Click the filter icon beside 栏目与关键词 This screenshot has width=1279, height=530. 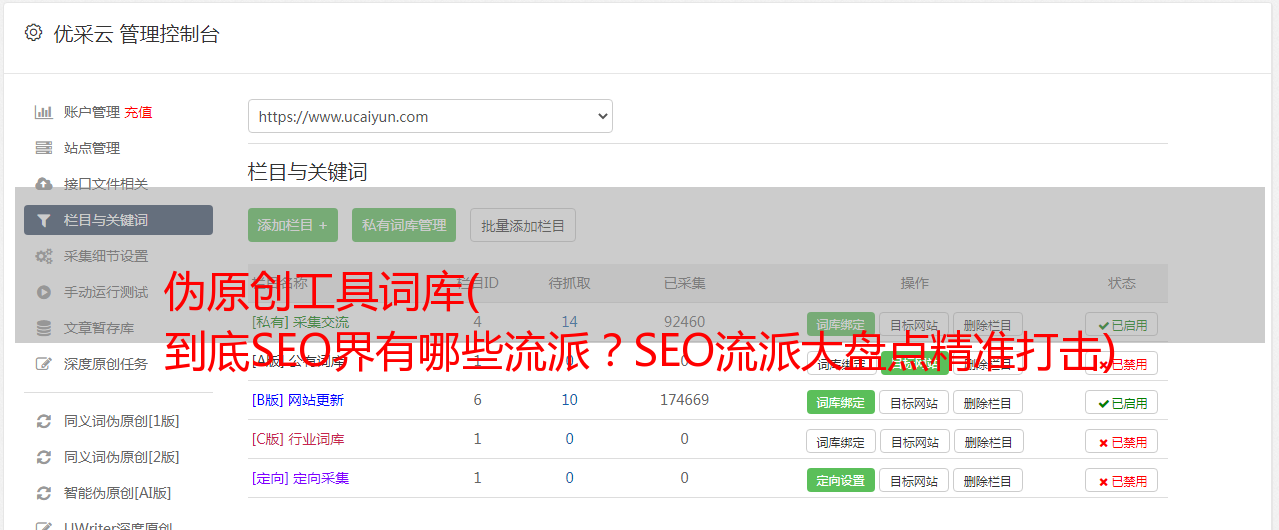(43, 220)
